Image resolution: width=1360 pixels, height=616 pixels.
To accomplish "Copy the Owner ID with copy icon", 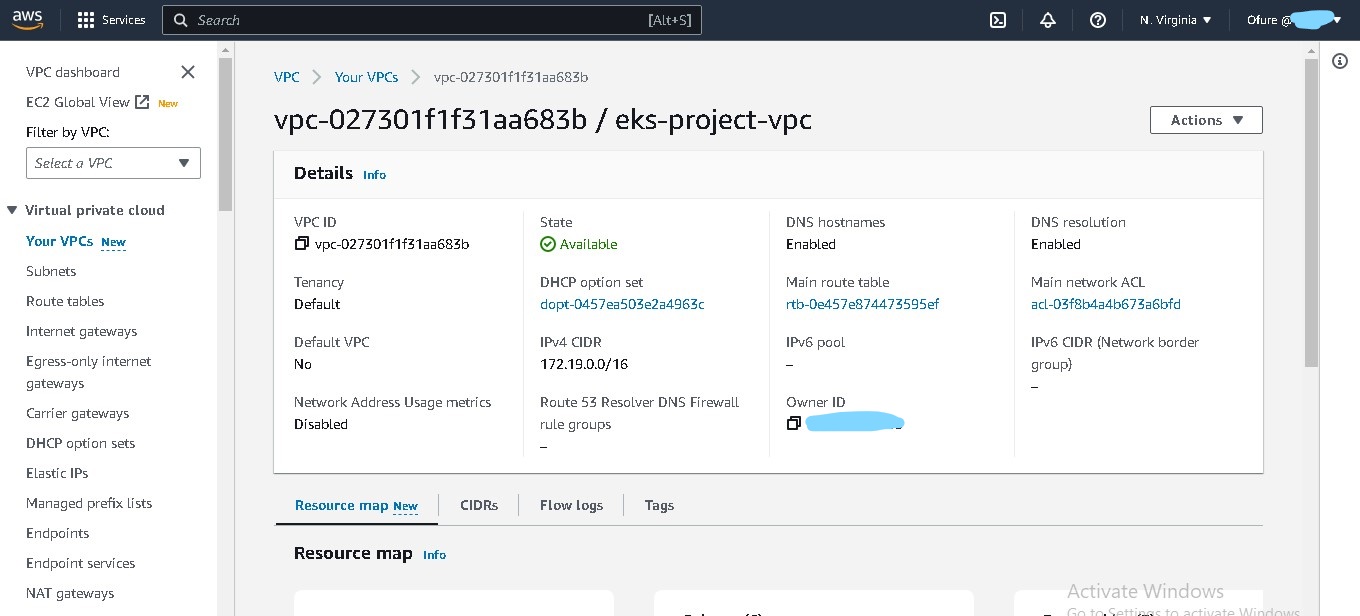I will pos(794,424).
